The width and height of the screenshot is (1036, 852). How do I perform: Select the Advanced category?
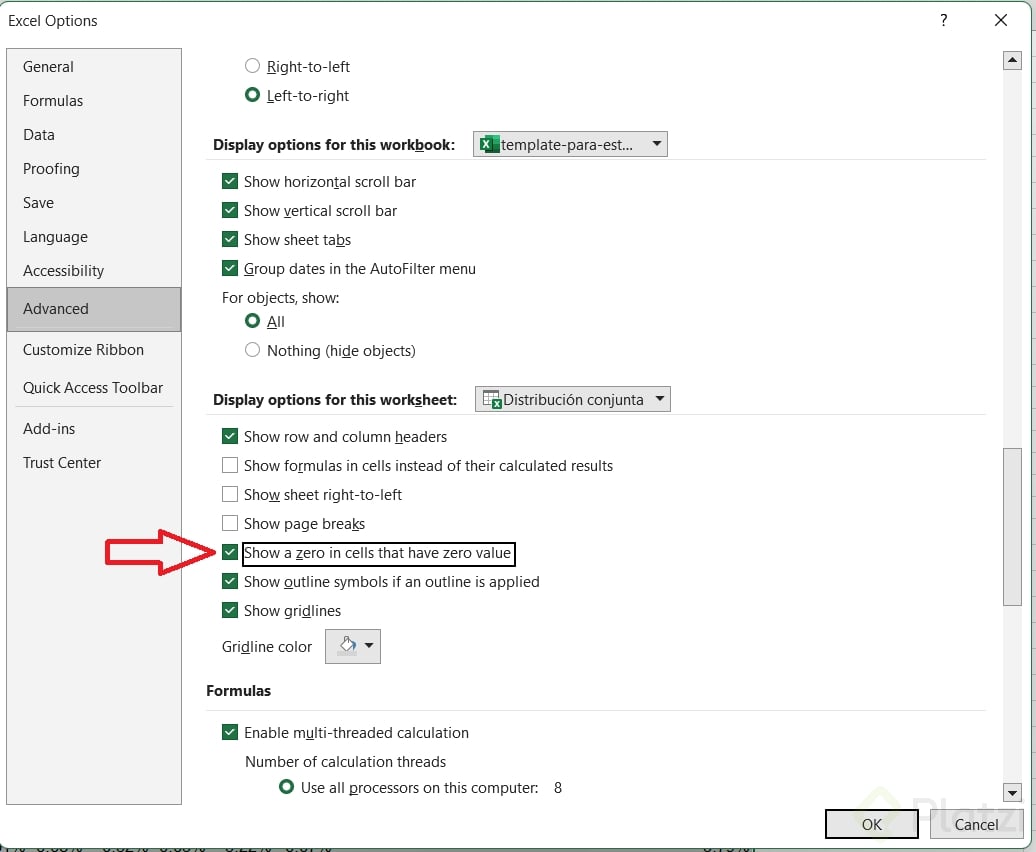click(94, 309)
